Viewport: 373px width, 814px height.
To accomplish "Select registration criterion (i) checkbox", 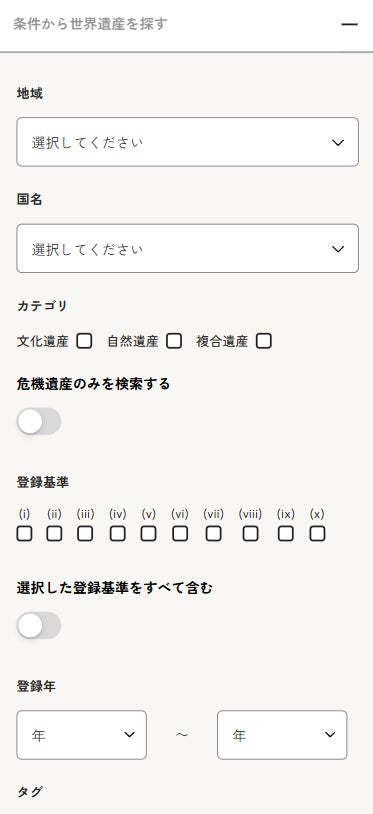I will [24, 534].
